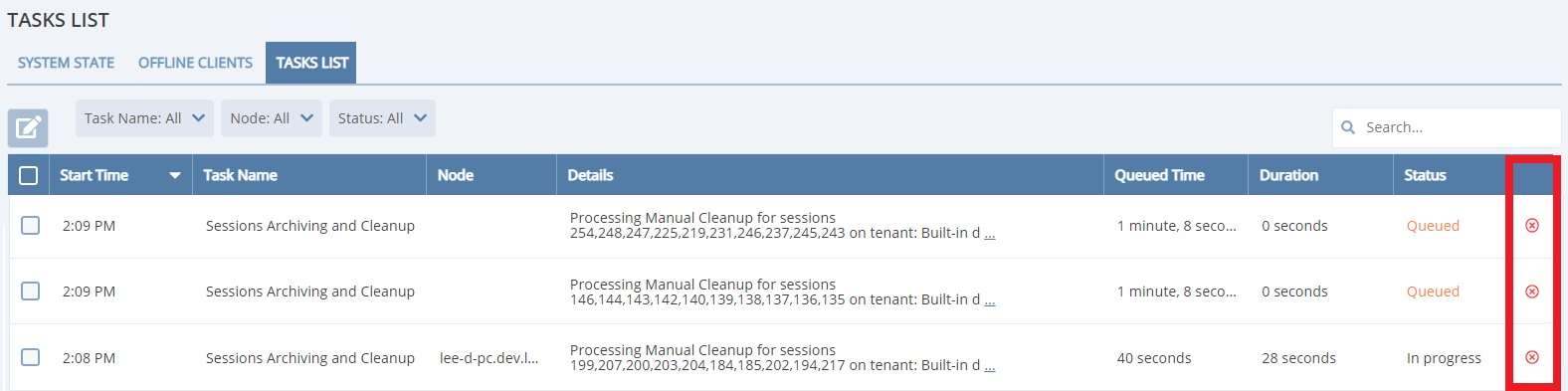Toggle the Start Time sort arrow
Image resolution: width=1568 pixels, height=391 pixels.
175,175
